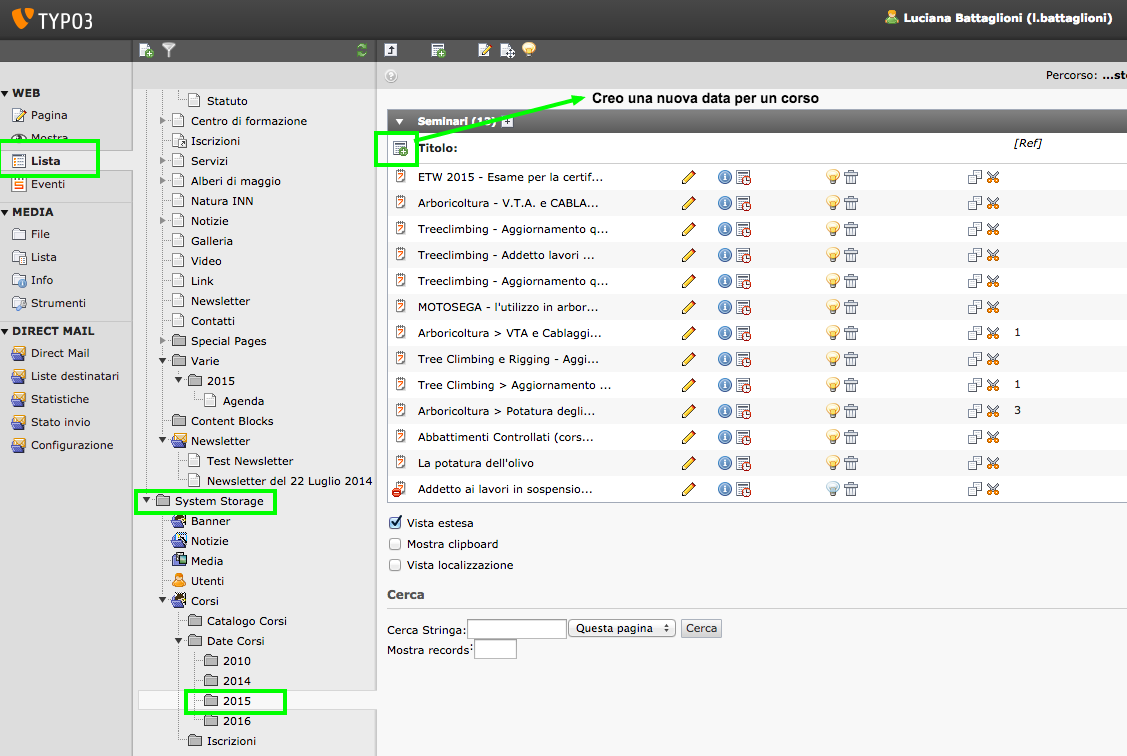Delete the La potatura dell'olivo record
This screenshot has height=756, width=1127.
pos(851,463)
